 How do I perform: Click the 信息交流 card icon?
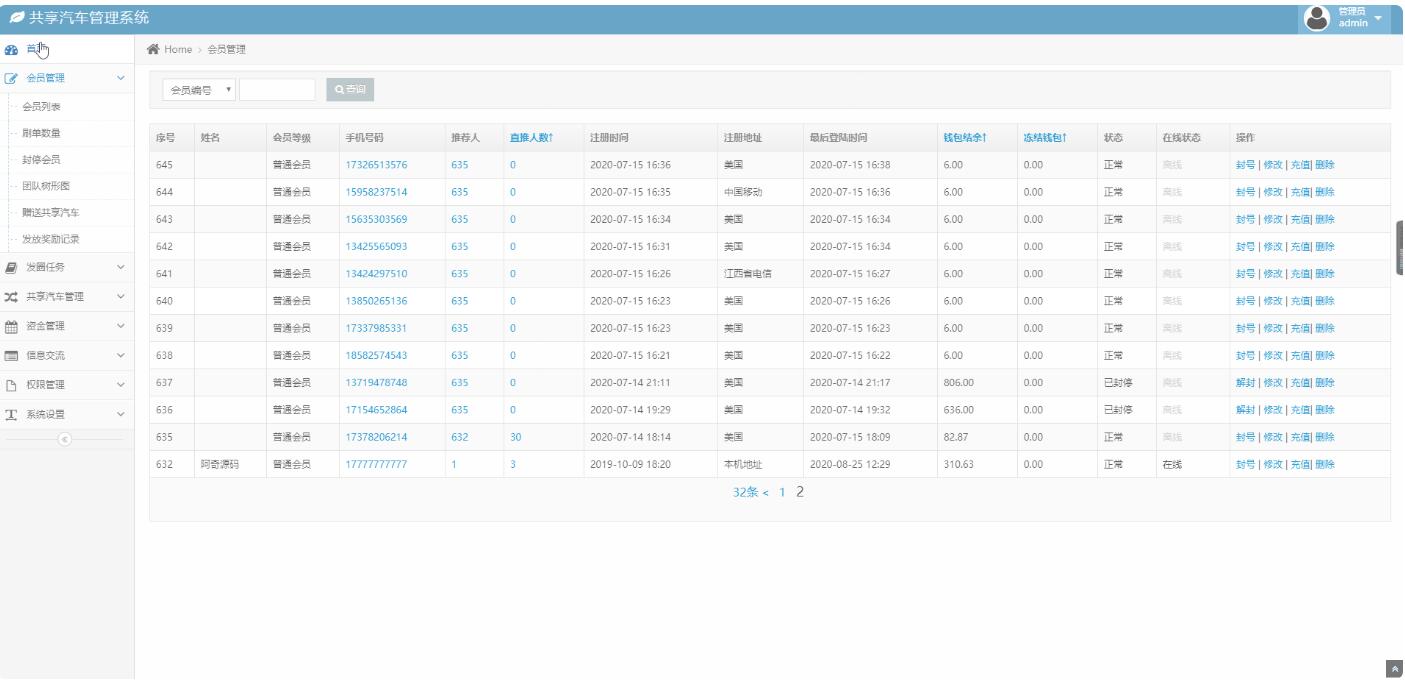point(11,355)
